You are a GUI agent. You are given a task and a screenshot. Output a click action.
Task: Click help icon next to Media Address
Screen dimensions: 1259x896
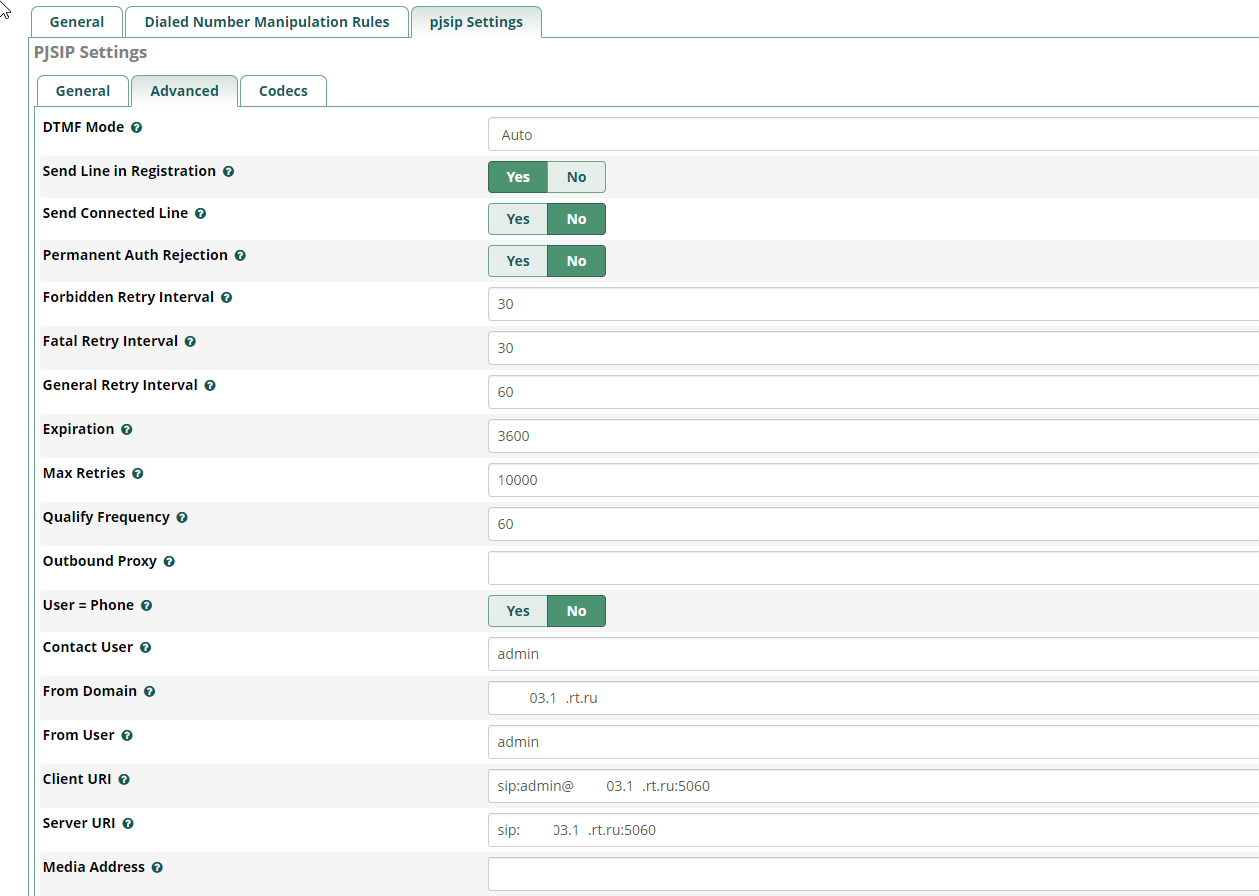[157, 868]
